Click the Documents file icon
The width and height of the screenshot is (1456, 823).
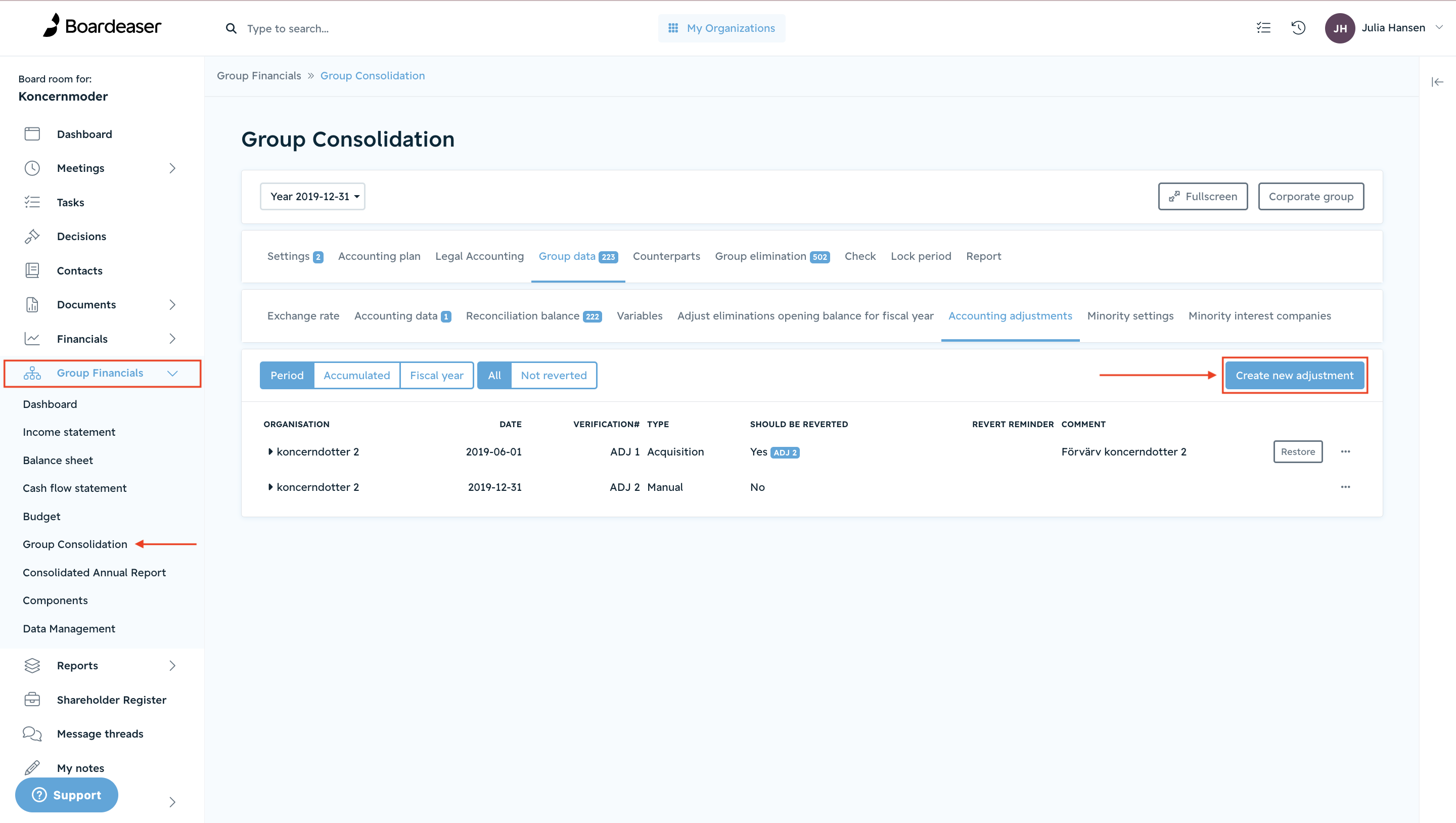coord(32,305)
